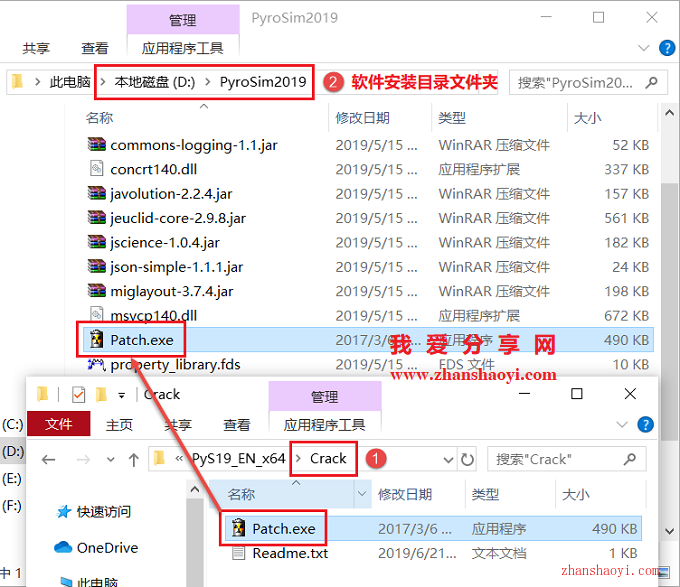Open Quick Access star in navigation pane
680x587 pixels.
[x=64, y=512]
